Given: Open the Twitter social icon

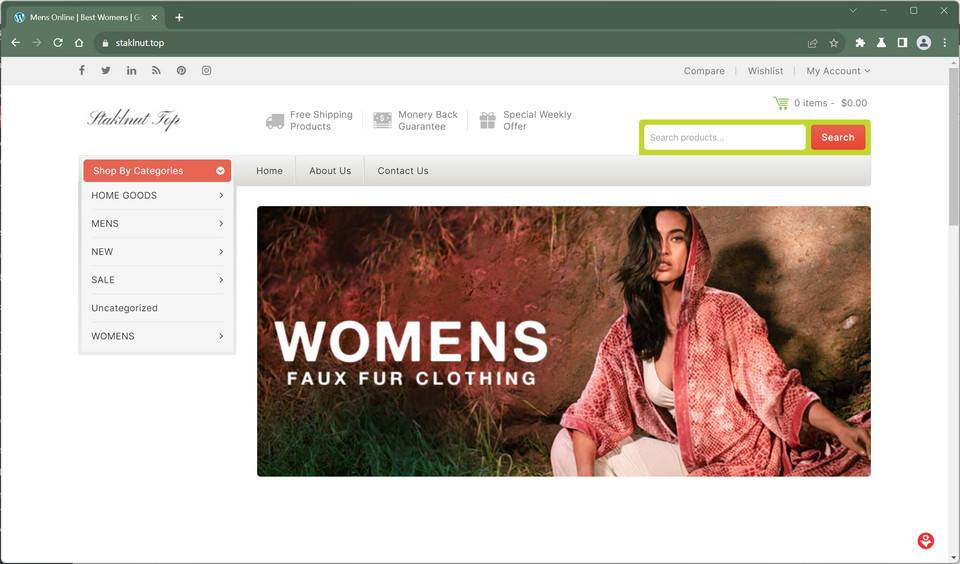Looking at the screenshot, I should coord(106,70).
